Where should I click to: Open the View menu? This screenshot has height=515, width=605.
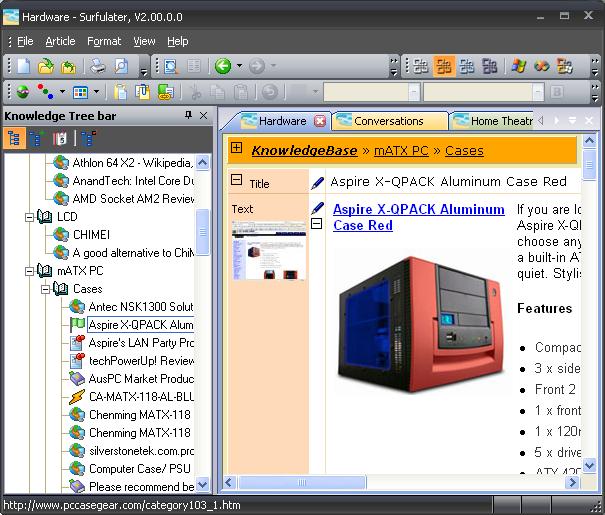[144, 41]
